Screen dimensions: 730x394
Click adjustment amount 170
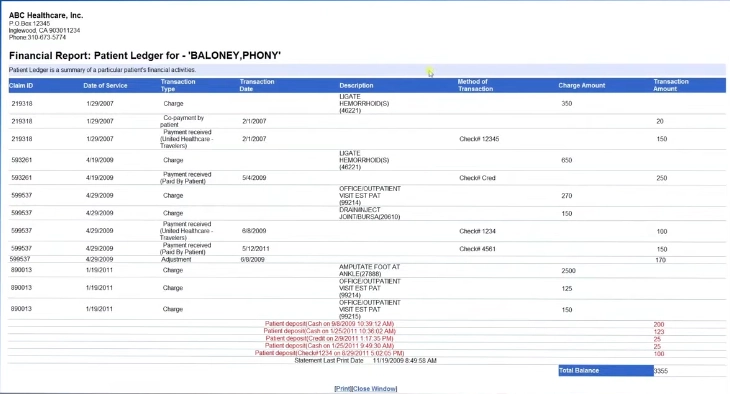pyautogui.click(x=661, y=260)
